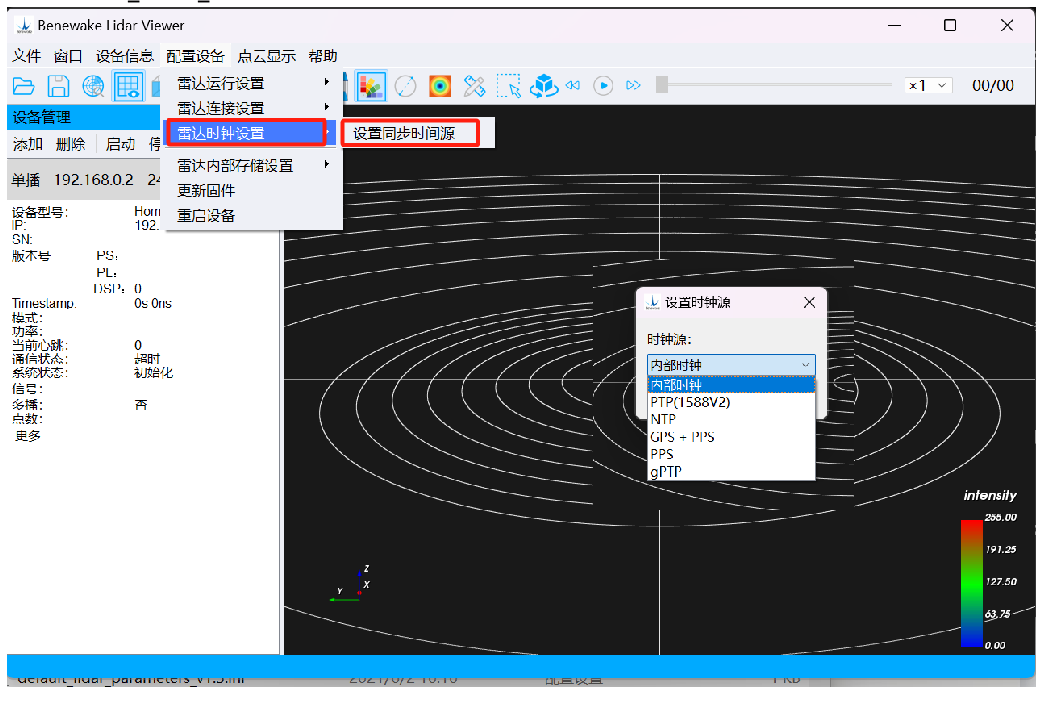Click the save floppy disk icon
Viewport: 1055px width, 703px height.
tap(59, 86)
